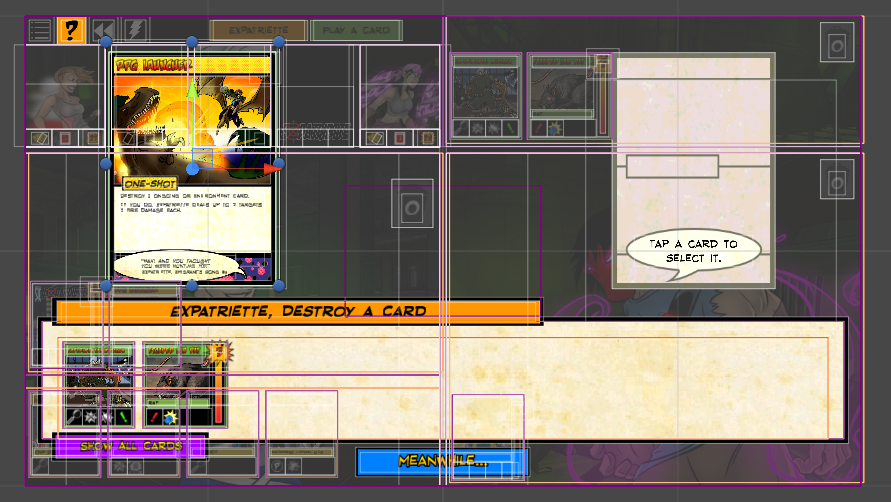Click the ONE-SHOT label on the card

150,184
